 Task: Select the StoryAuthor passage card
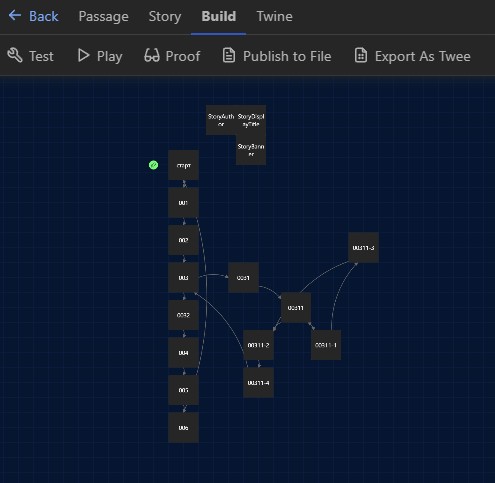(x=221, y=120)
